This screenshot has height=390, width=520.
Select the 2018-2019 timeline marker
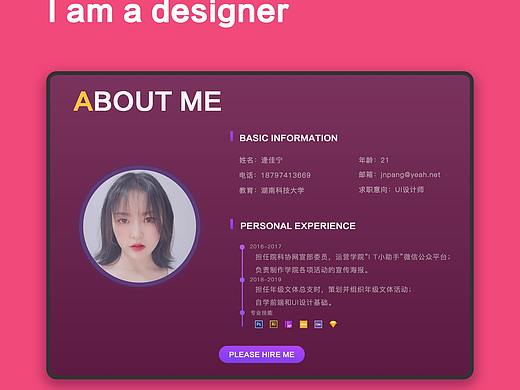coord(242,280)
